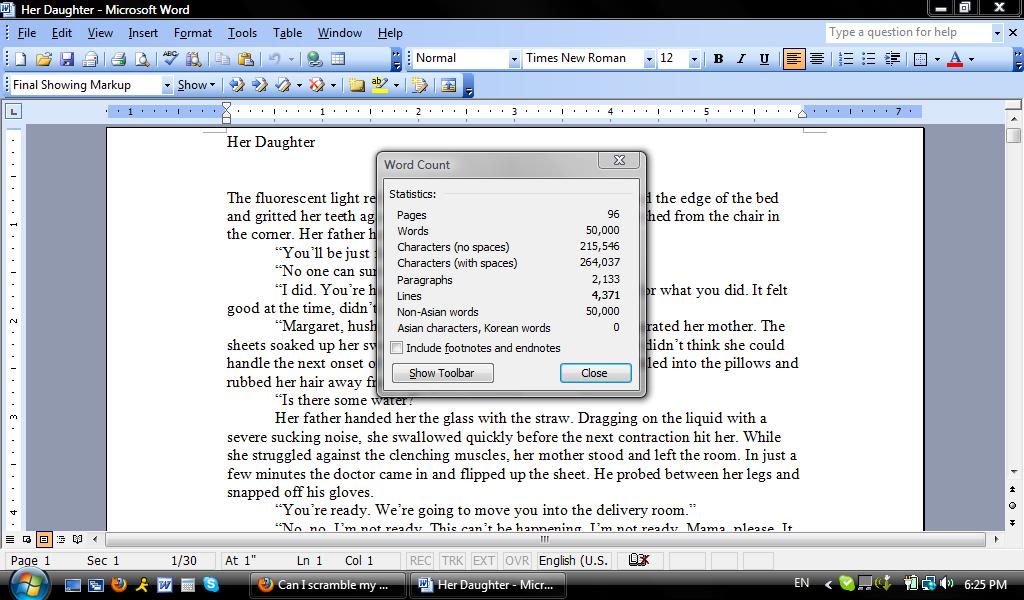1024x600 pixels.
Task: Switch to Reading Layout view
Action: [x=78, y=539]
